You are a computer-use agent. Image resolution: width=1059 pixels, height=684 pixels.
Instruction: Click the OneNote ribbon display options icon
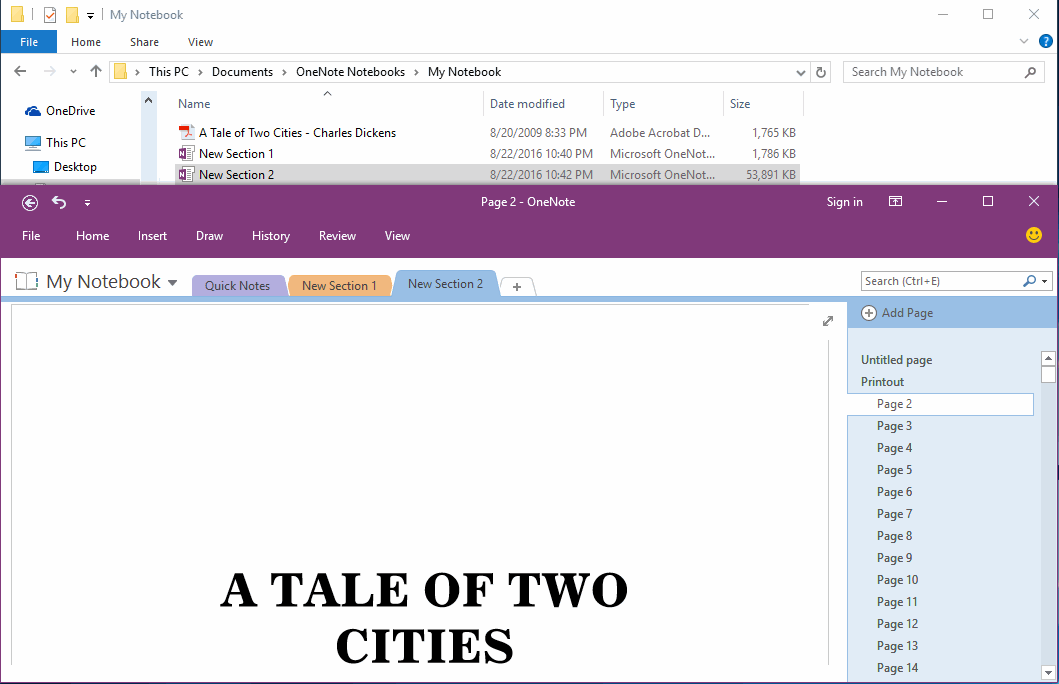point(896,201)
